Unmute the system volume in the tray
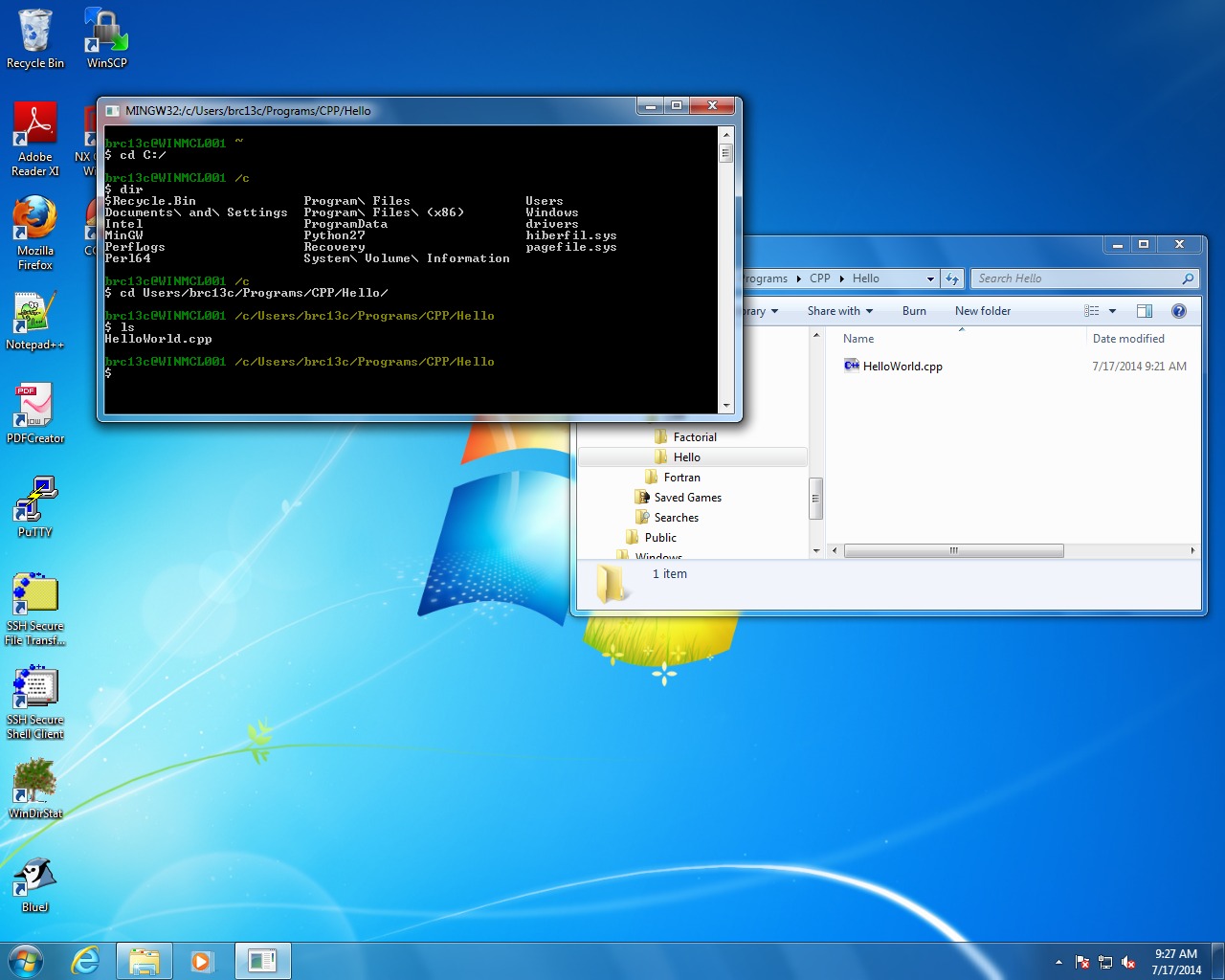 pyautogui.click(x=1129, y=962)
